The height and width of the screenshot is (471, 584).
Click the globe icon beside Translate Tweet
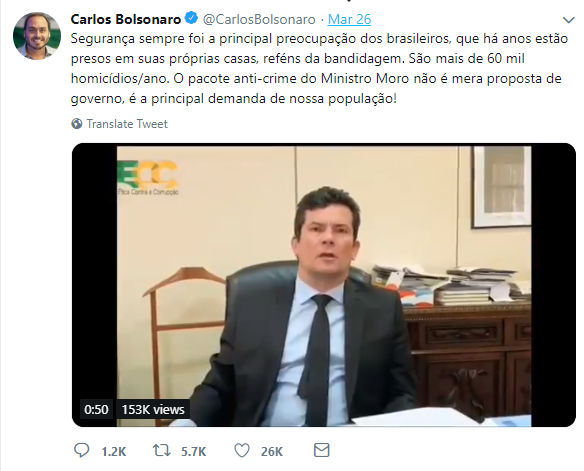coord(77,124)
